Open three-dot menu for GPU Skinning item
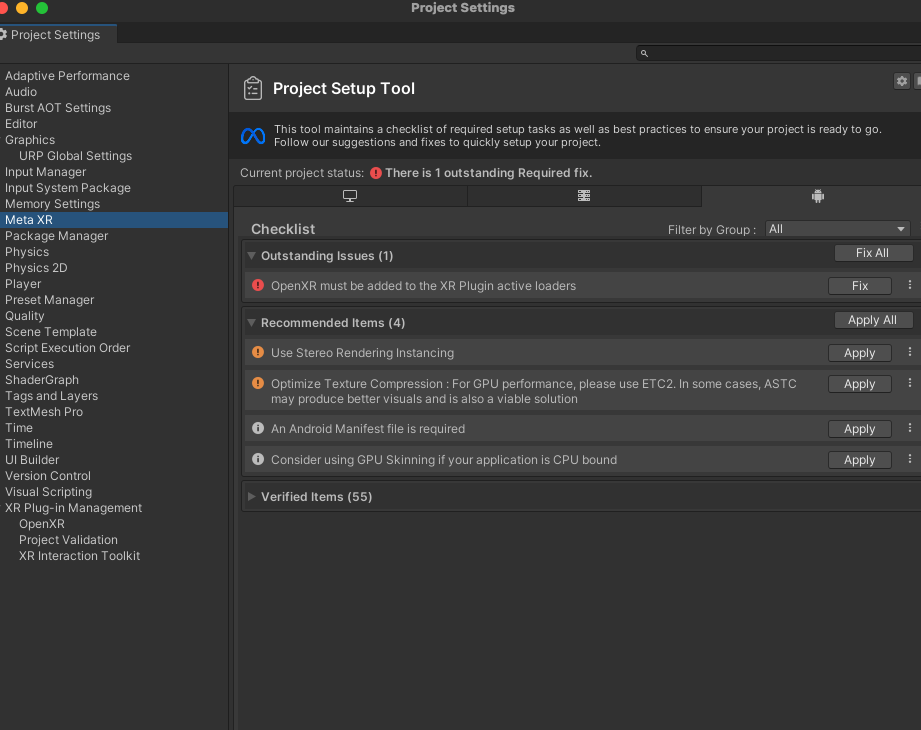Viewport: 921px width, 730px height. click(910, 460)
